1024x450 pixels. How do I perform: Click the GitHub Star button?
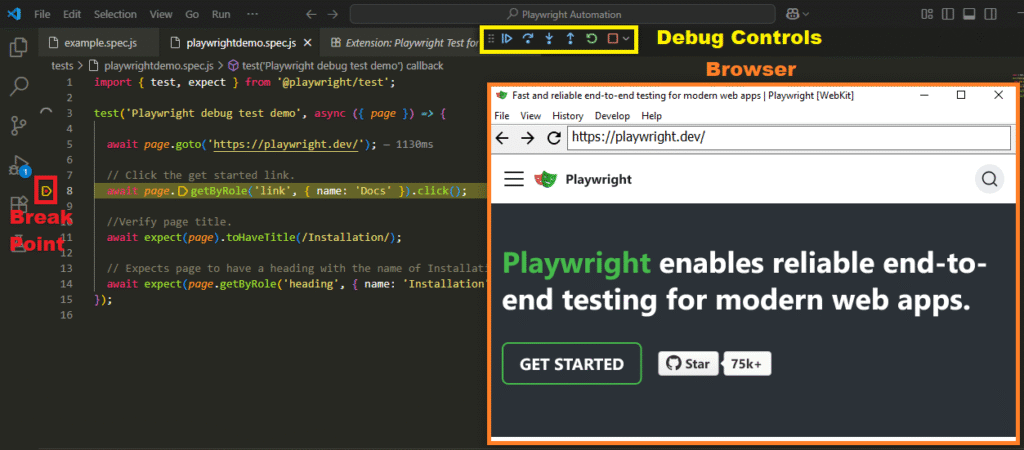688,364
